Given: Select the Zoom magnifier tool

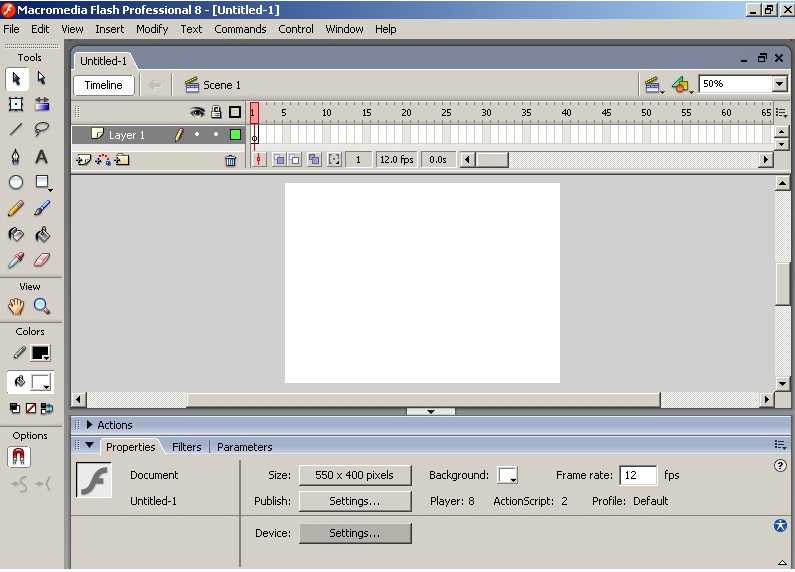Looking at the screenshot, I should (x=42, y=306).
